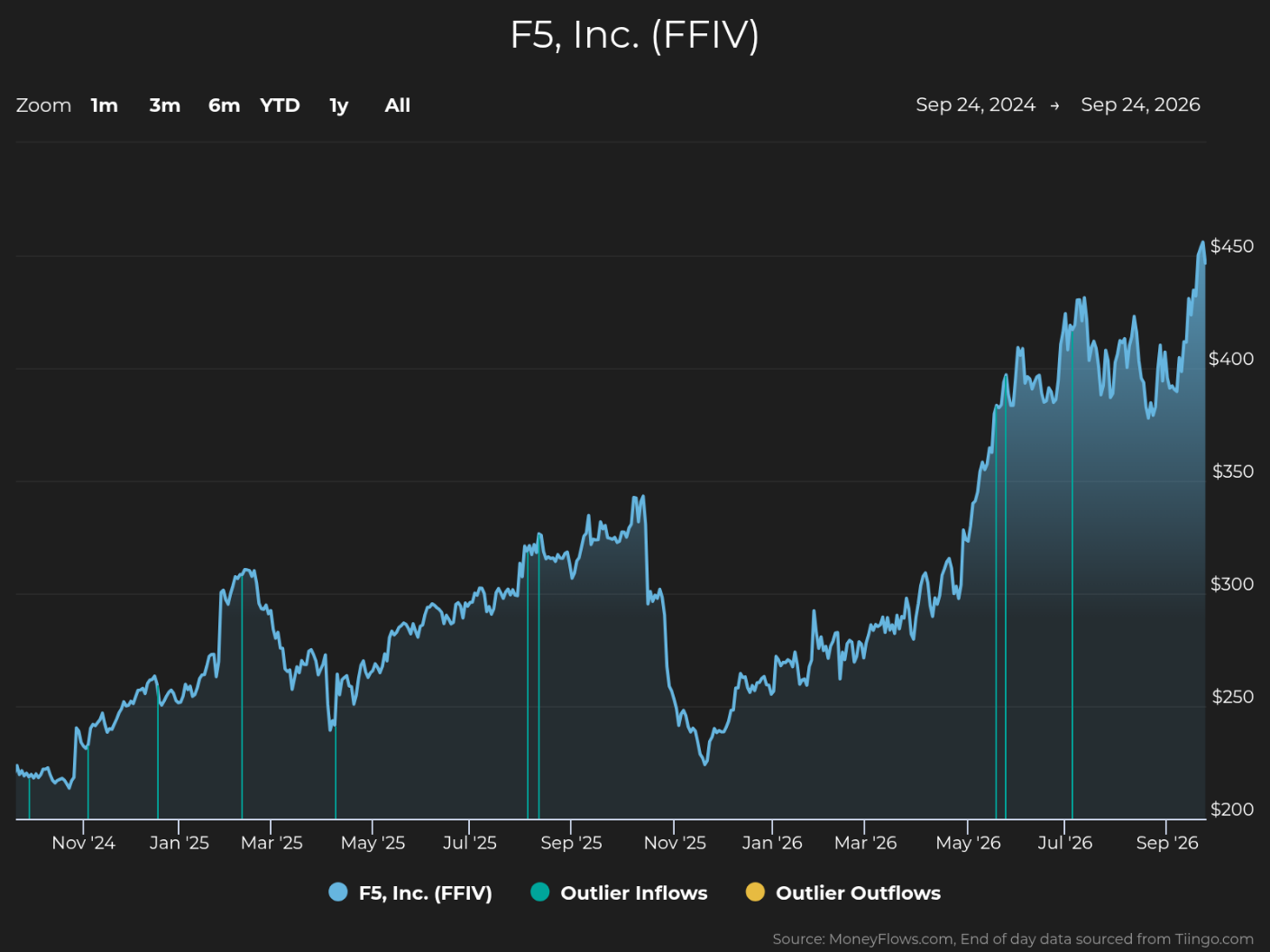Click the Jul '25 x-axis label
This screenshot has height=952, width=1270.
tap(470, 843)
